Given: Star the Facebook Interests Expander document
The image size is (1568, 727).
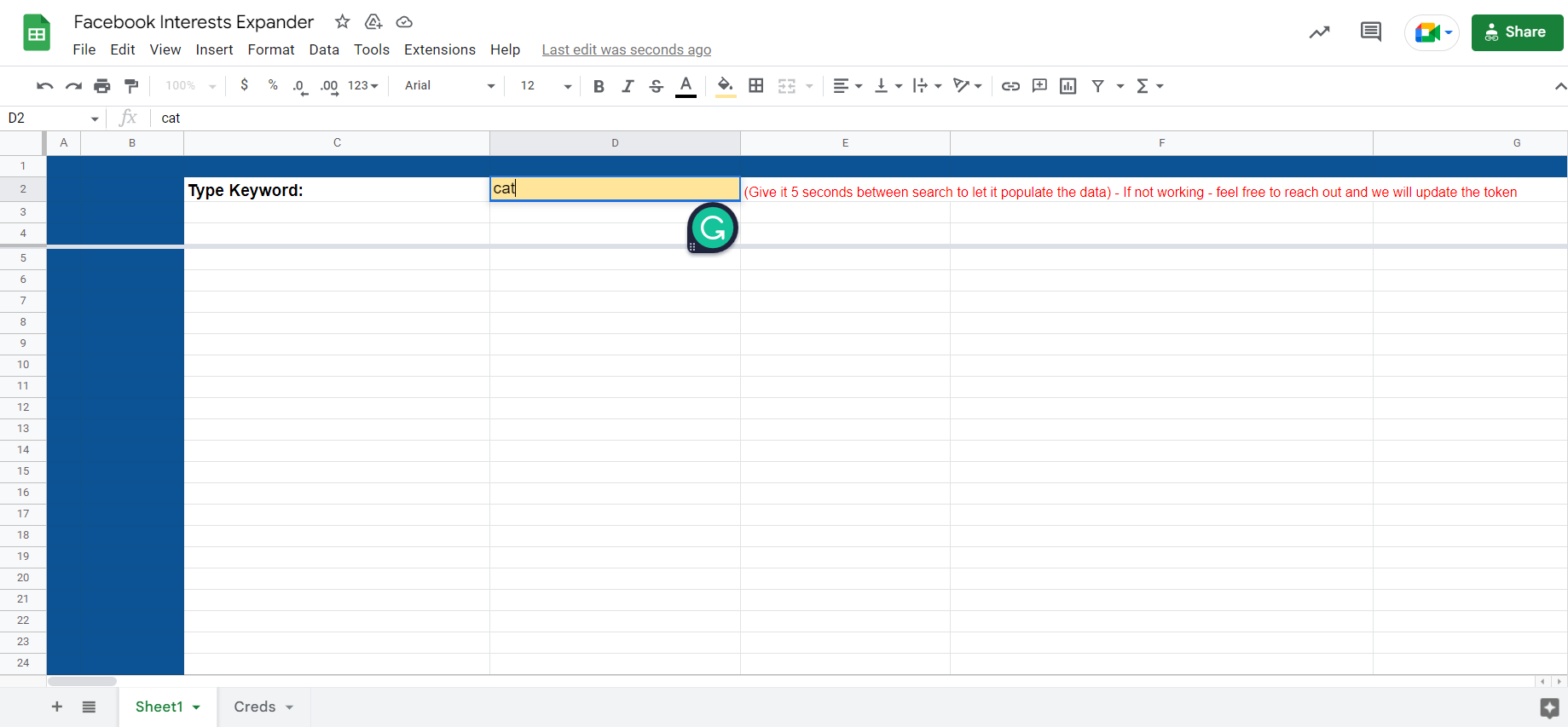Looking at the screenshot, I should point(342,22).
